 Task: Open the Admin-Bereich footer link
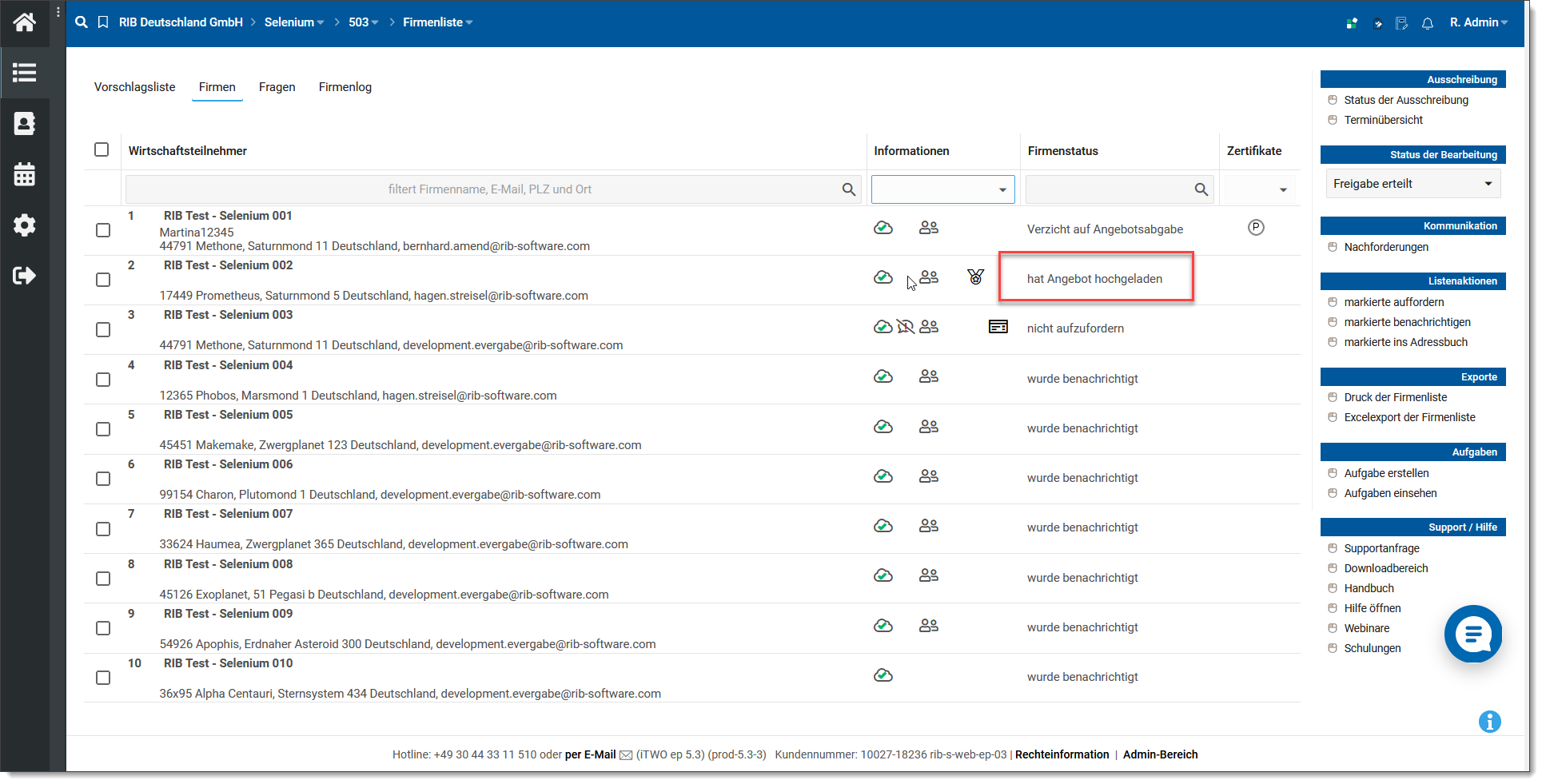point(1160,754)
